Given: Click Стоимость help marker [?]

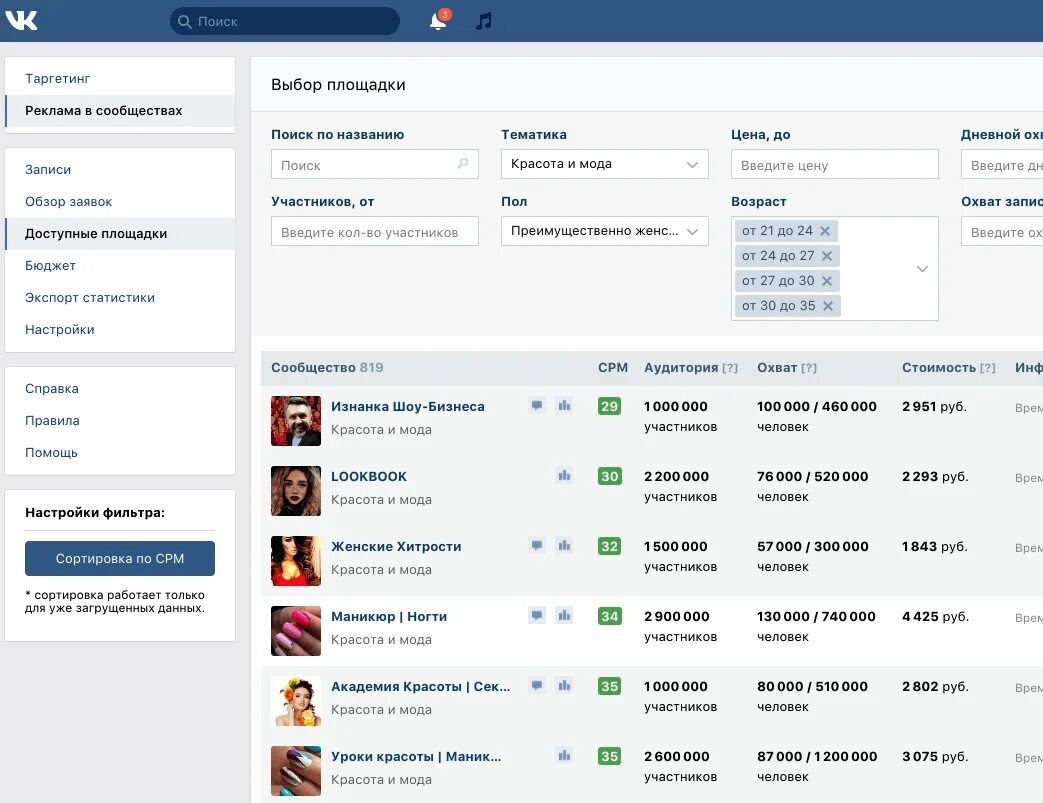Looking at the screenshot, I should click(988, 368).
